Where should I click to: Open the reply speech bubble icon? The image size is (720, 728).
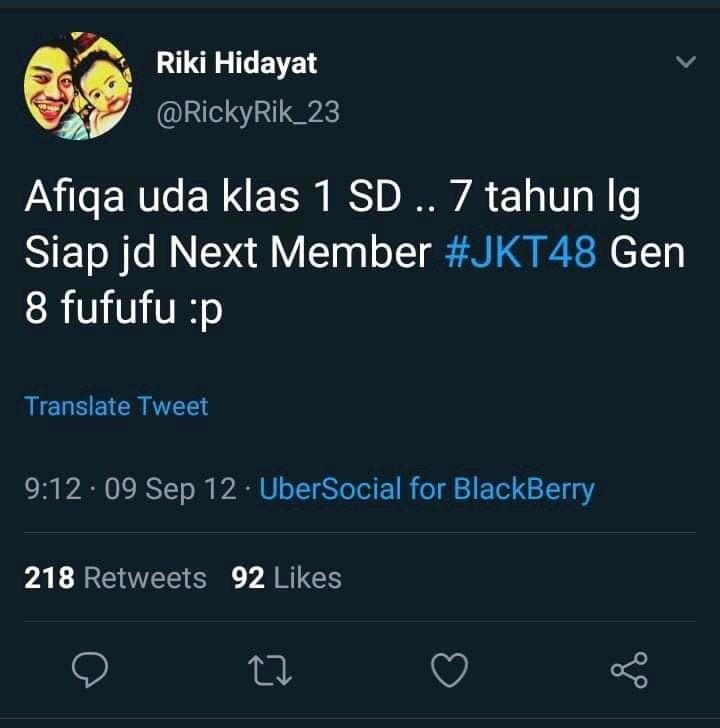(90, 670)
